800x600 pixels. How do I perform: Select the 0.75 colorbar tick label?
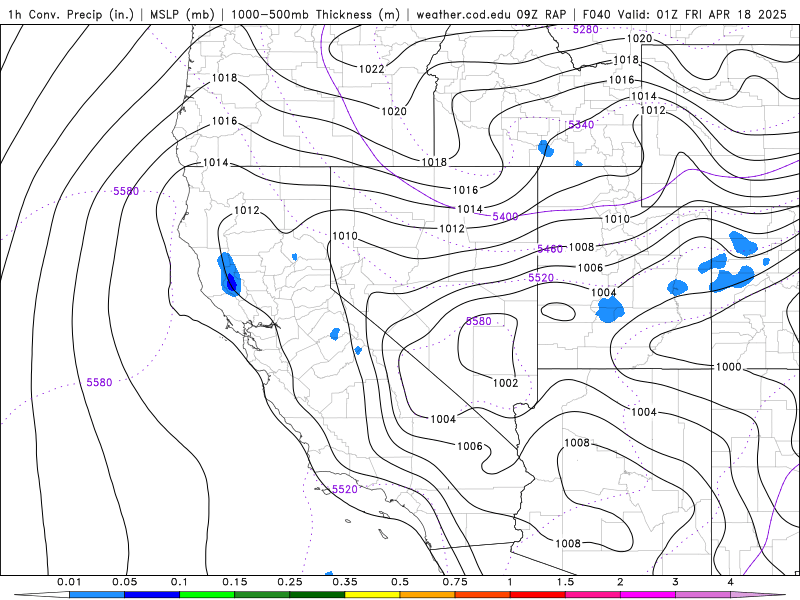pyautogui.click(x=455, y=582)
